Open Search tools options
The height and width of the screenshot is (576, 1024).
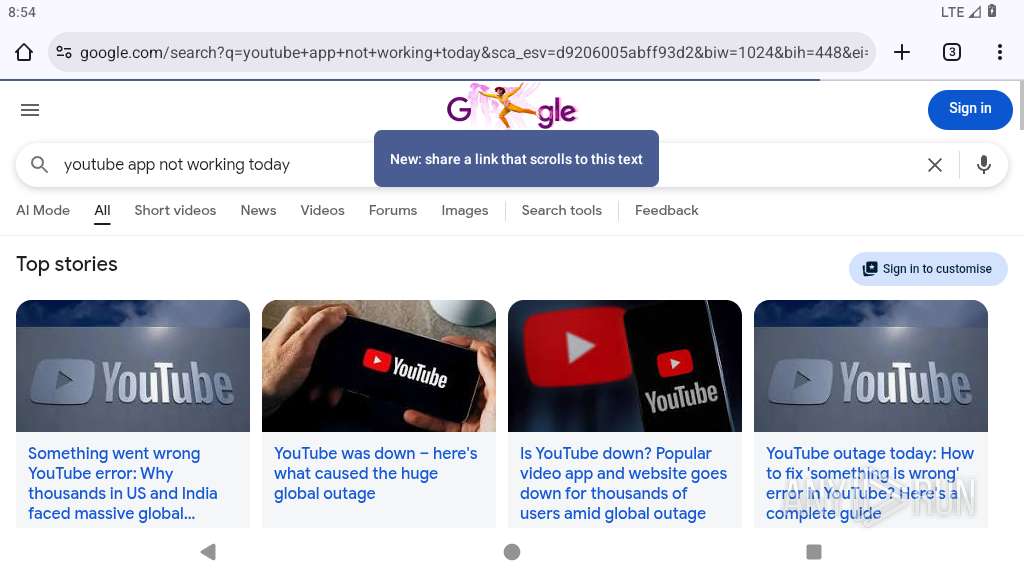click(562, 210)
